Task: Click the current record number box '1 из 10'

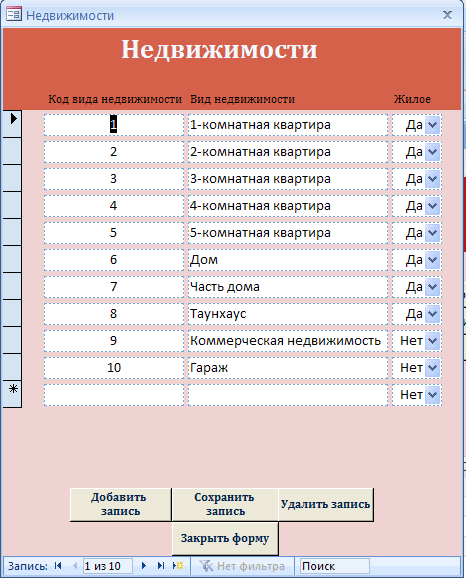Action: (x=107, y=566)
